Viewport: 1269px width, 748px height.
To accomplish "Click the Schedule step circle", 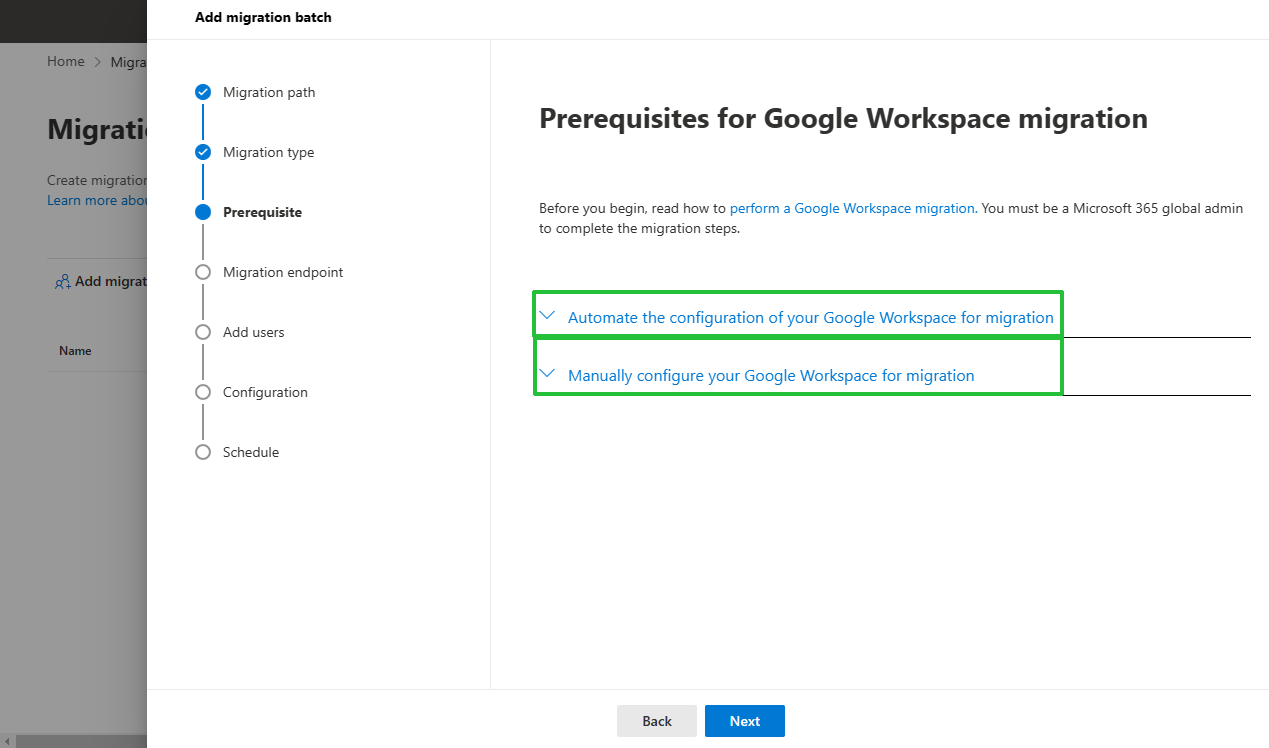I will tap(203, 452).
